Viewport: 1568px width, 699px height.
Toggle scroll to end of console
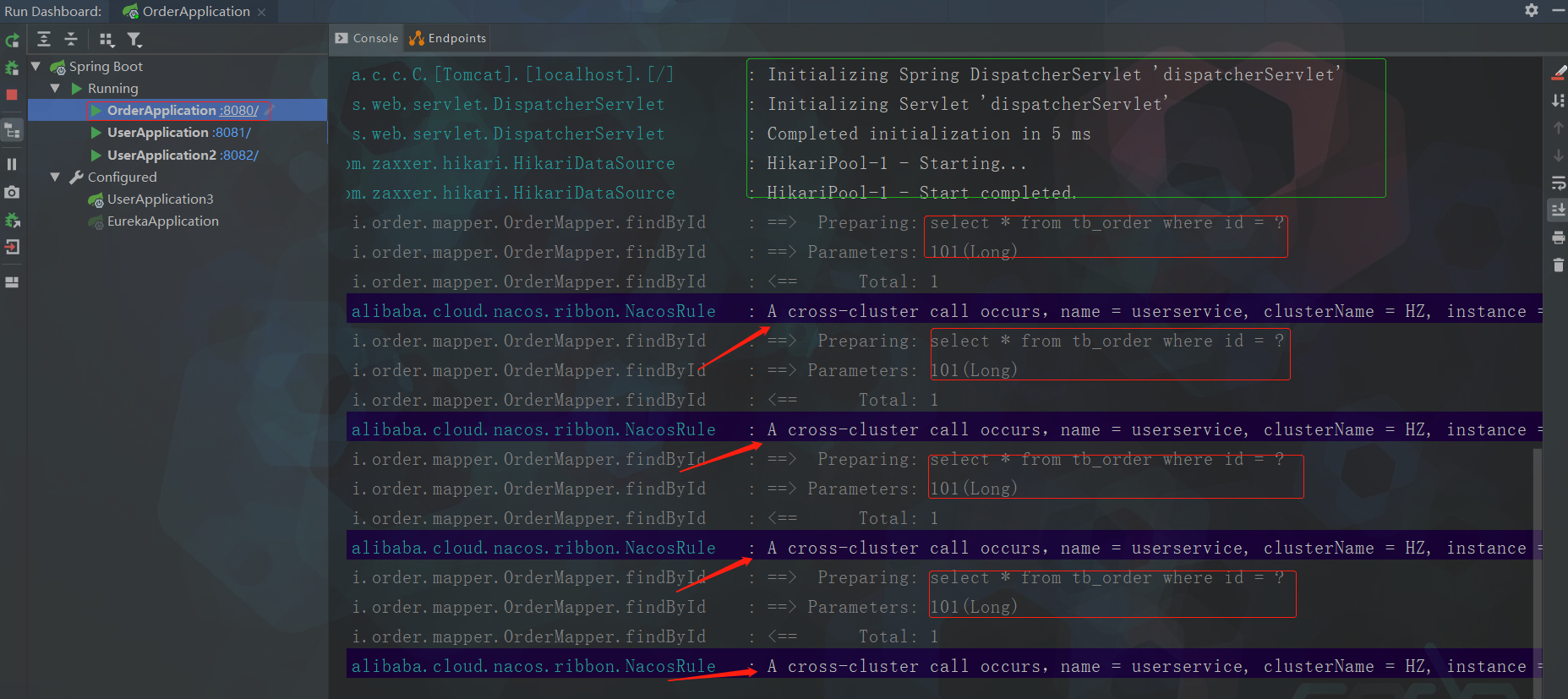pos(1558,210)
